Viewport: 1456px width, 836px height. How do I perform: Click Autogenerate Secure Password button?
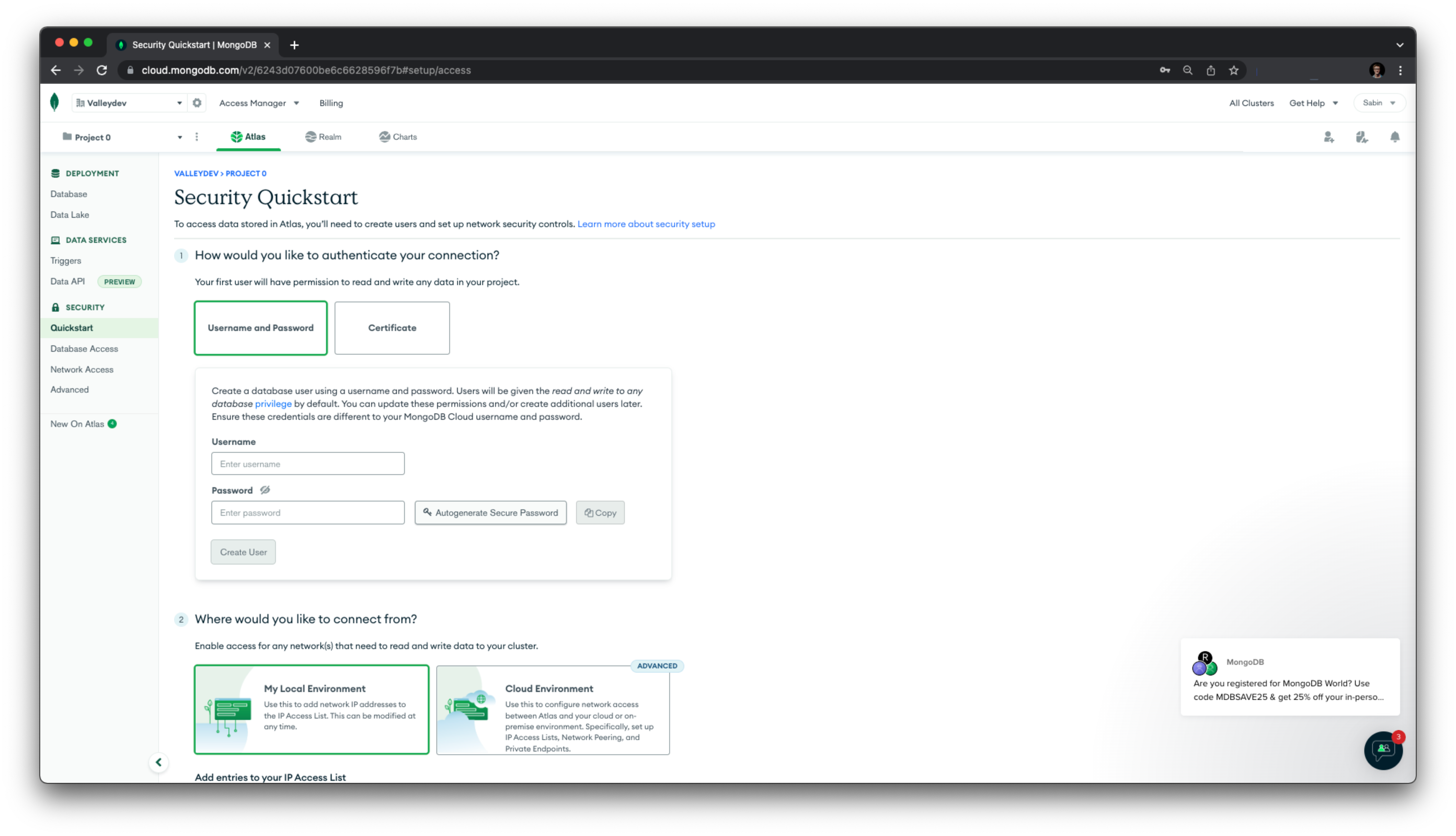click(x=490, y=512)
